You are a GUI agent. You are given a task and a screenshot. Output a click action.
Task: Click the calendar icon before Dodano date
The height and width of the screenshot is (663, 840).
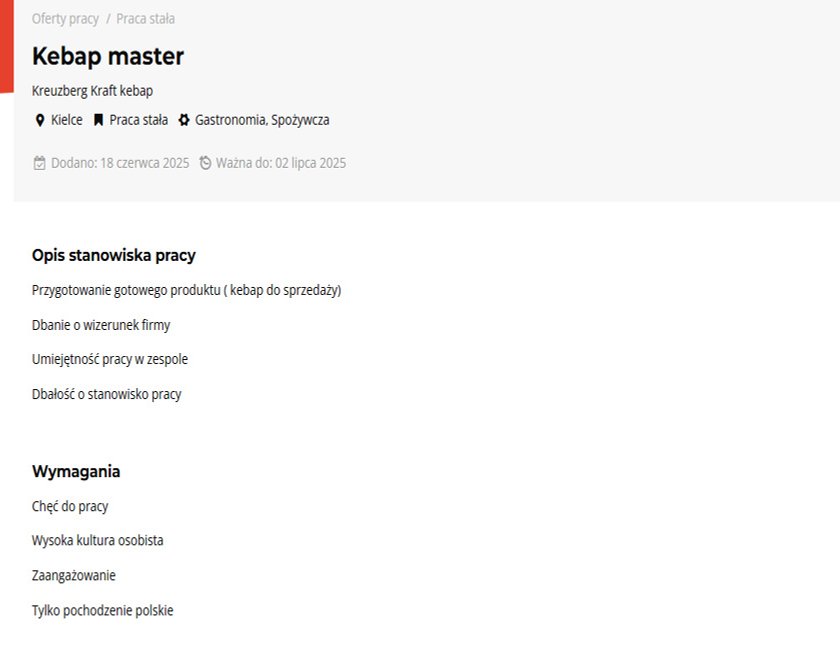tap(40, 163)
